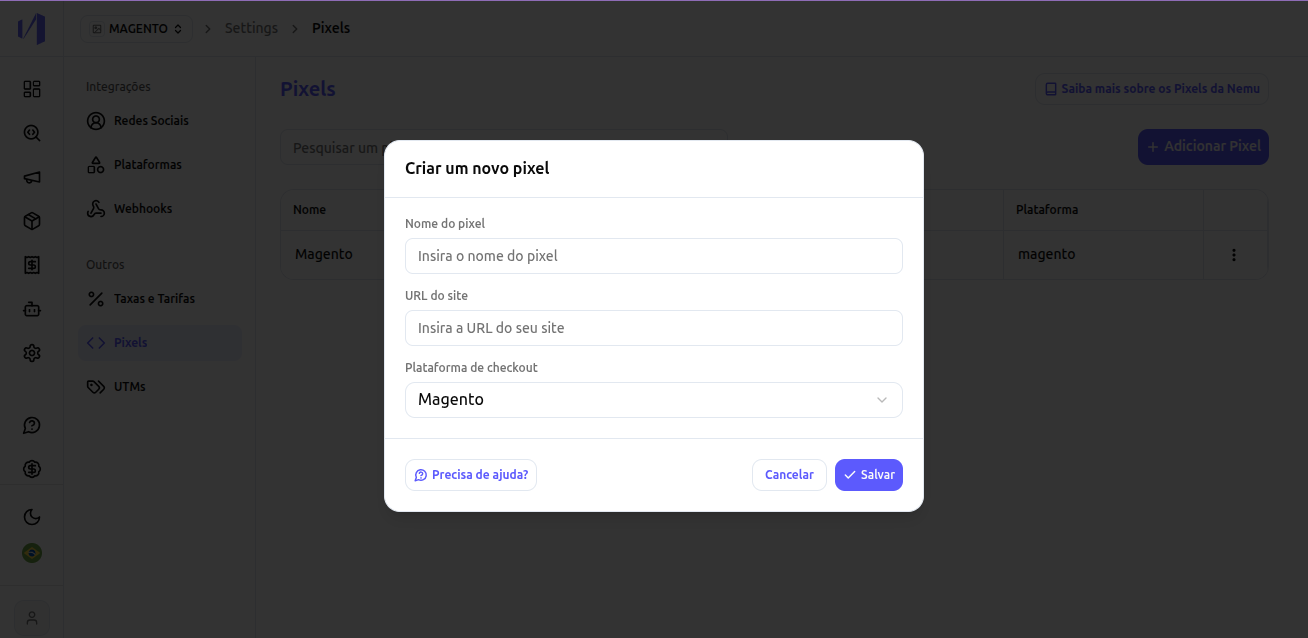Toggle dark mode with moon icon
Image resolution: width=1308 pixels, height=638 pixels.
click(32, 517)
